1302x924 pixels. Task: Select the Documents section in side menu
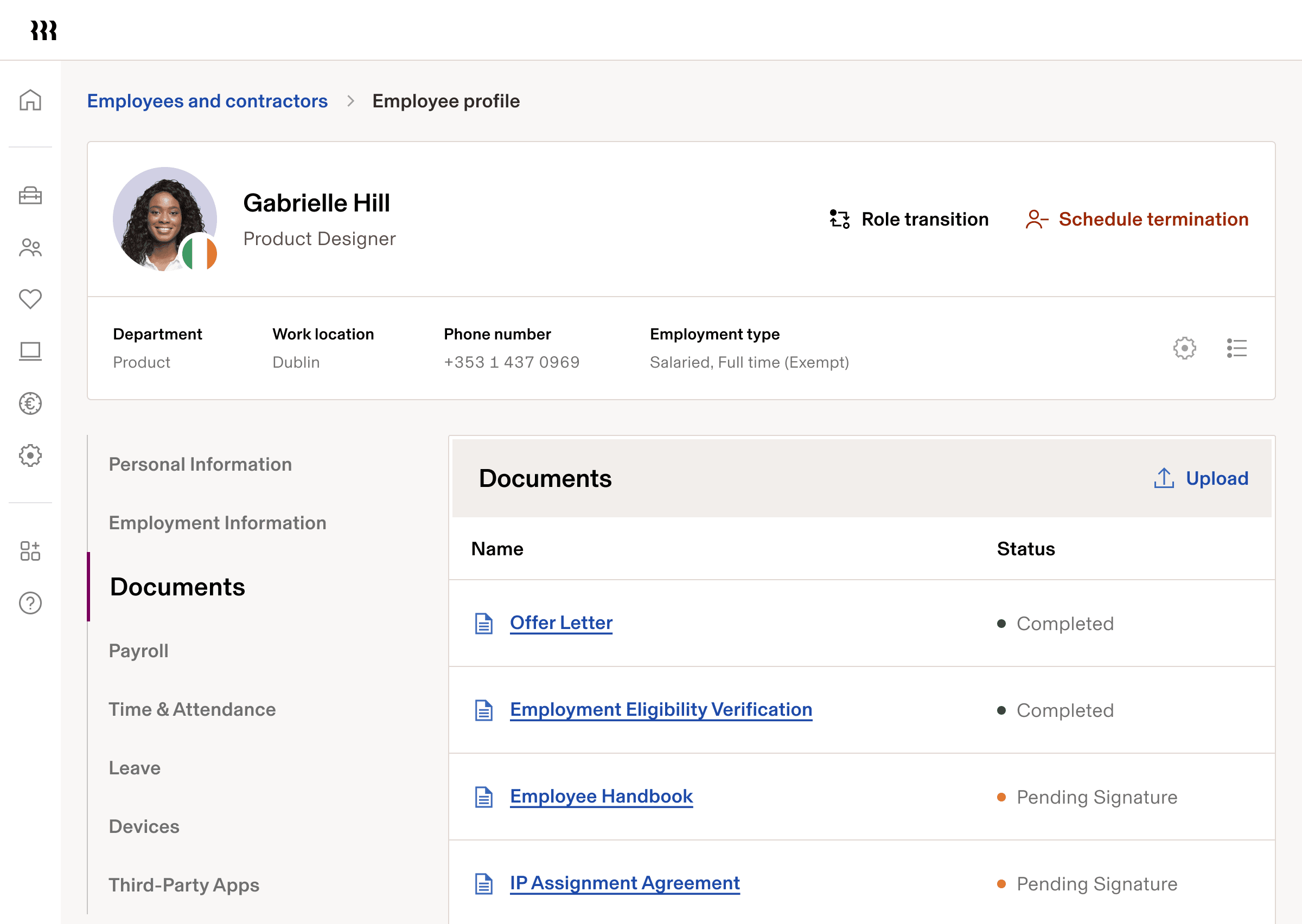point(177,587)
